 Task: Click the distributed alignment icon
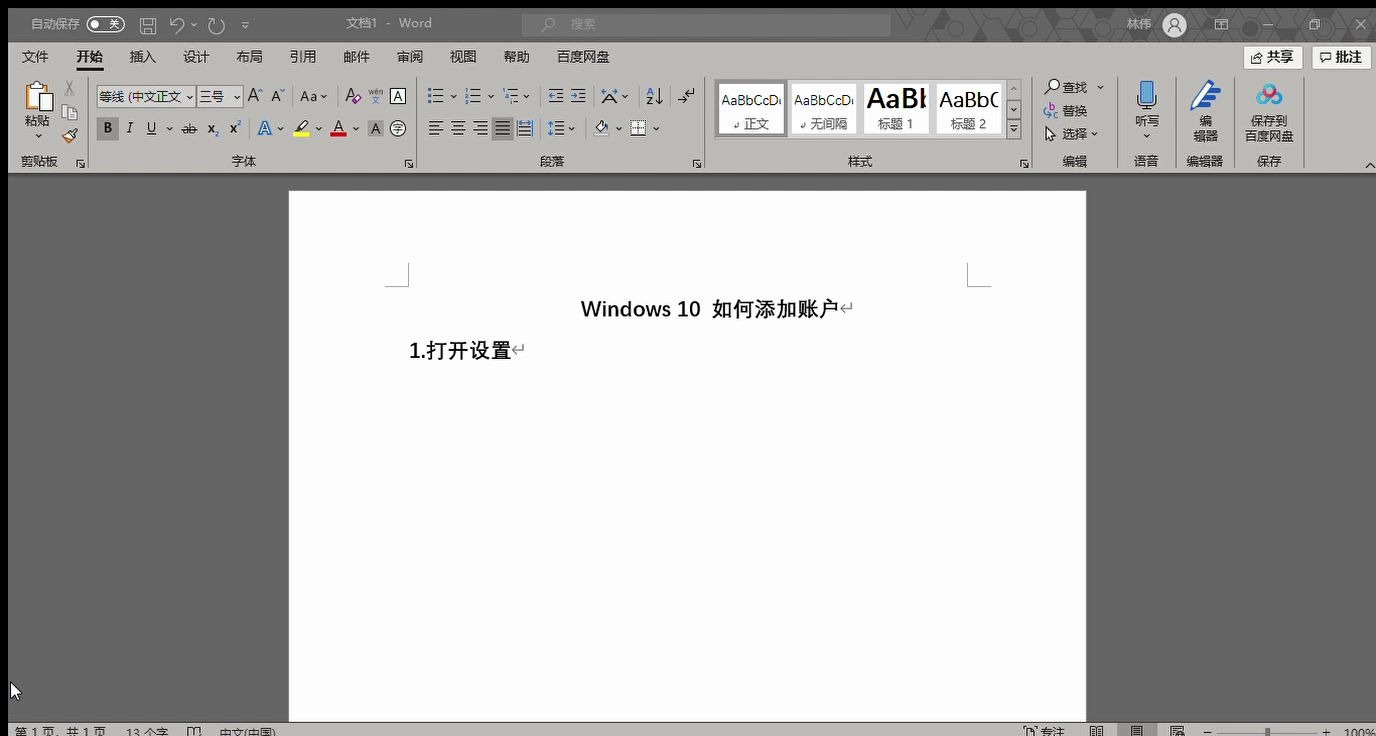[525, 128]
